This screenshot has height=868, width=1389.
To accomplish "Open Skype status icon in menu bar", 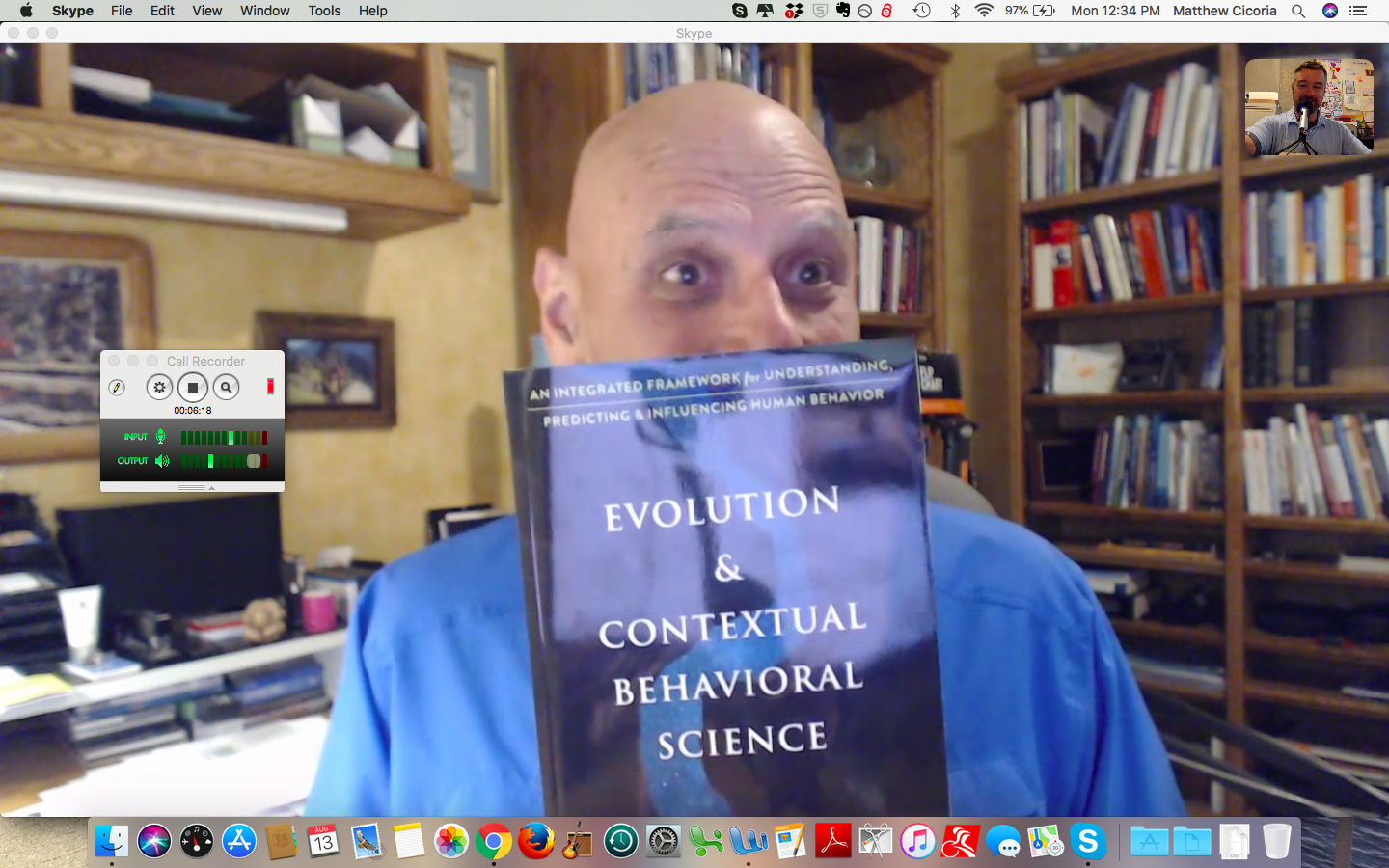I will click(x=740, y=11).
